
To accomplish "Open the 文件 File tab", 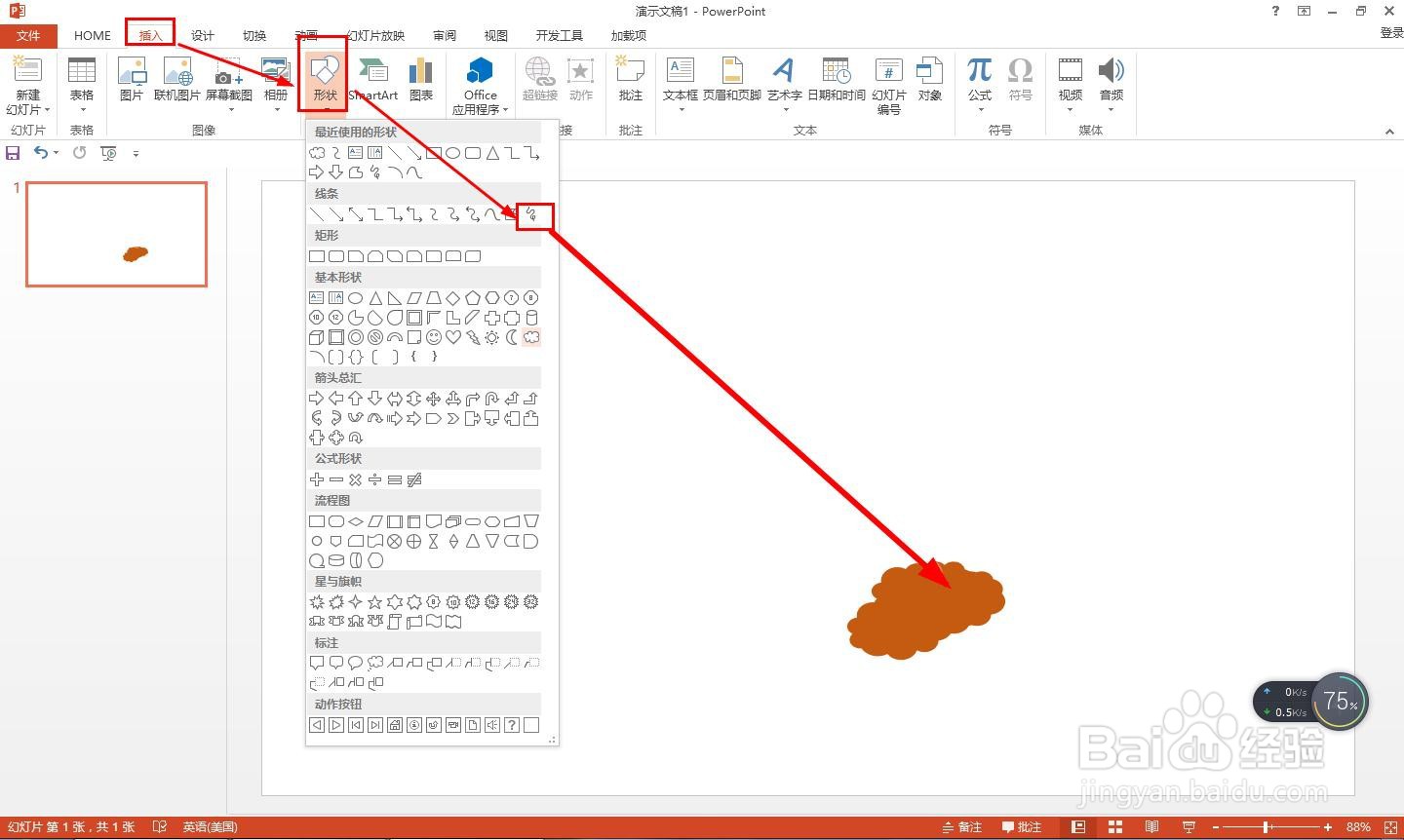I will [28, 35].
